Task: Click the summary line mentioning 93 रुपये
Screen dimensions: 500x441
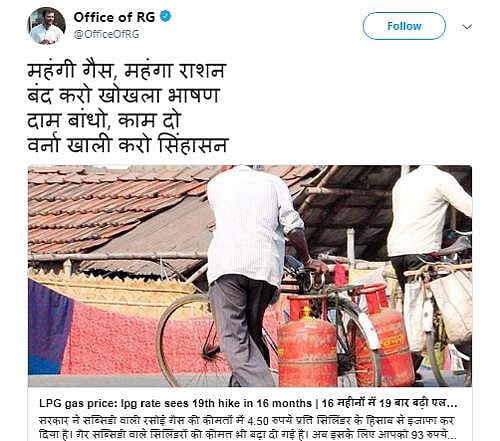Action: [x=247, y=435]
